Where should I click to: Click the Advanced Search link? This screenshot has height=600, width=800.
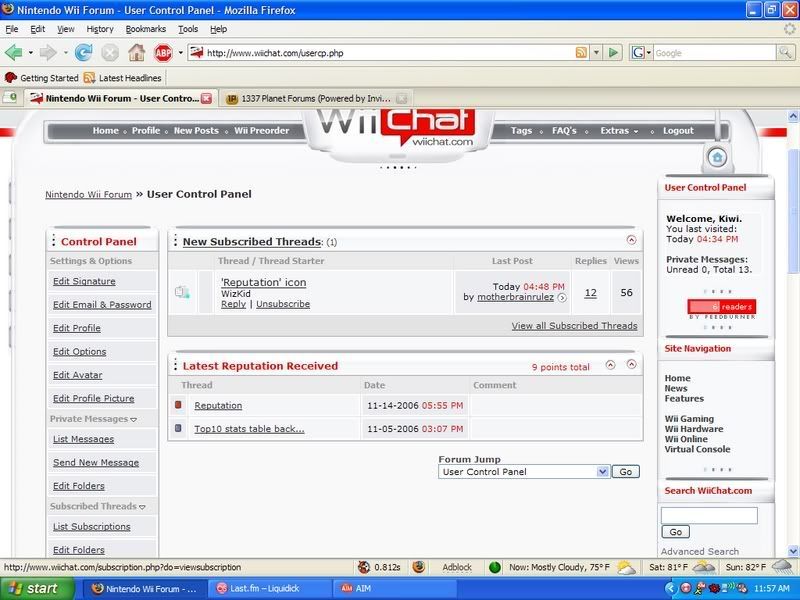click(699, 551)
